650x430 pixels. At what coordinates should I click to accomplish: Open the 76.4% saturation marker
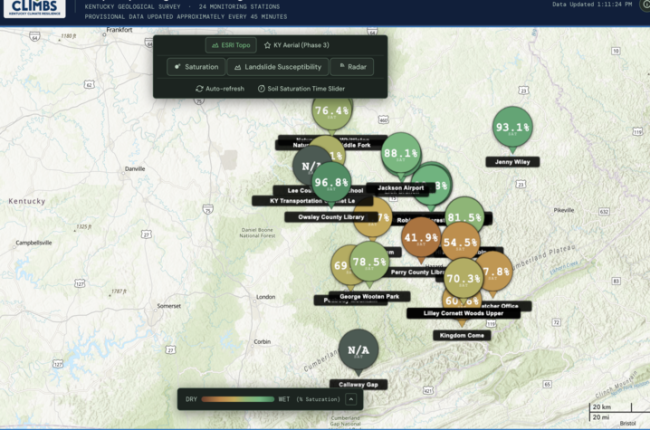tap(332, 111)
